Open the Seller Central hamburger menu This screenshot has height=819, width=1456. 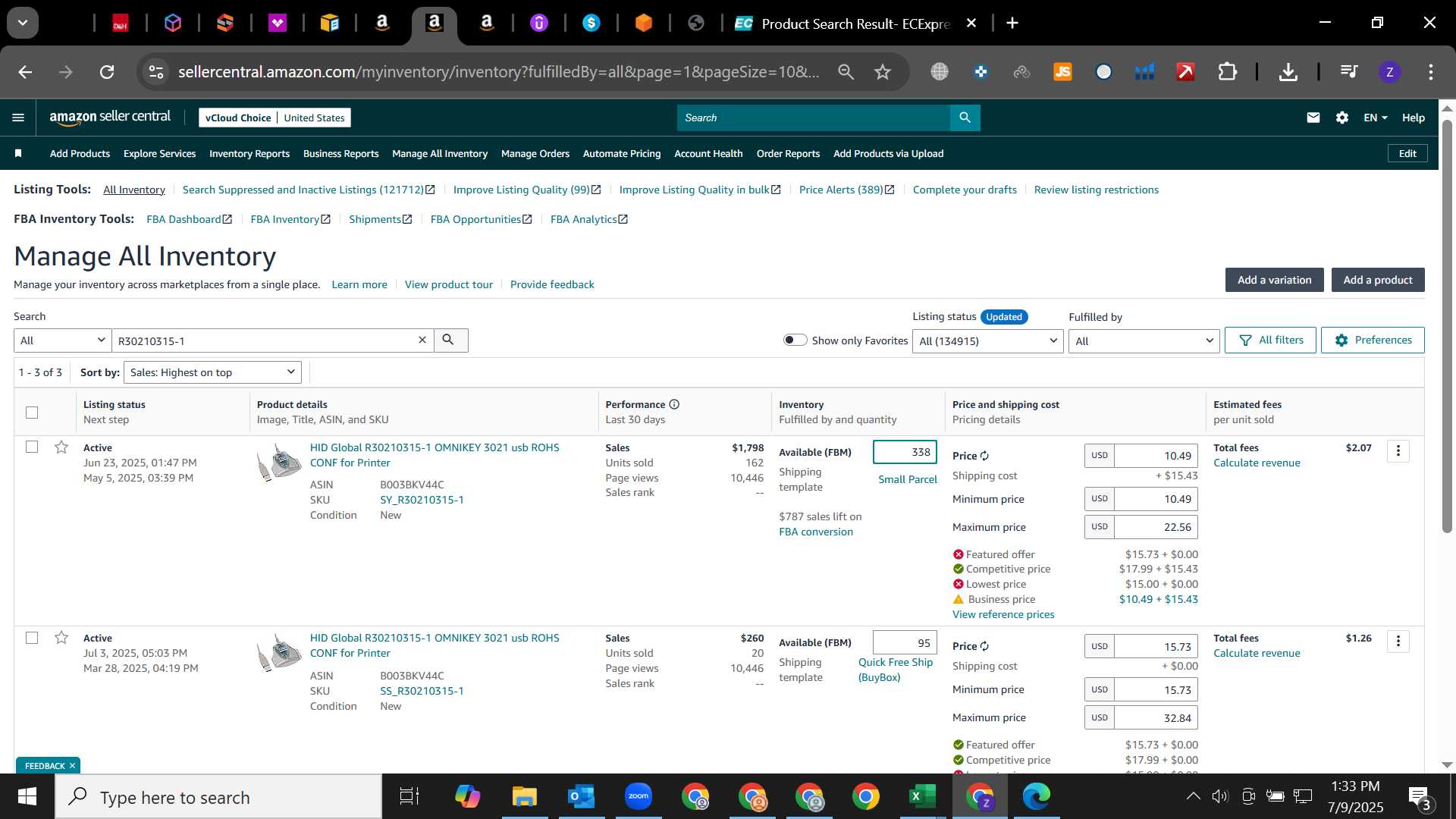coord(18,118)
